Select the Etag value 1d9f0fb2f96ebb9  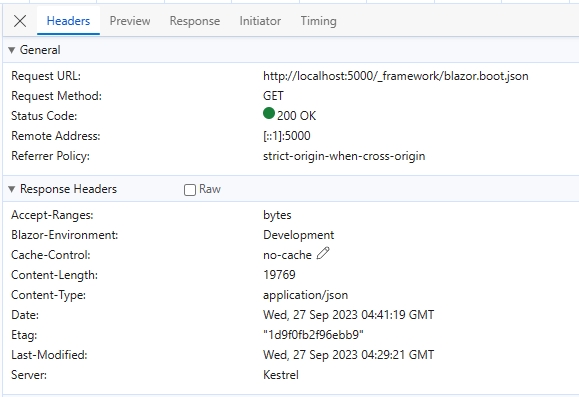coord(313,335)
